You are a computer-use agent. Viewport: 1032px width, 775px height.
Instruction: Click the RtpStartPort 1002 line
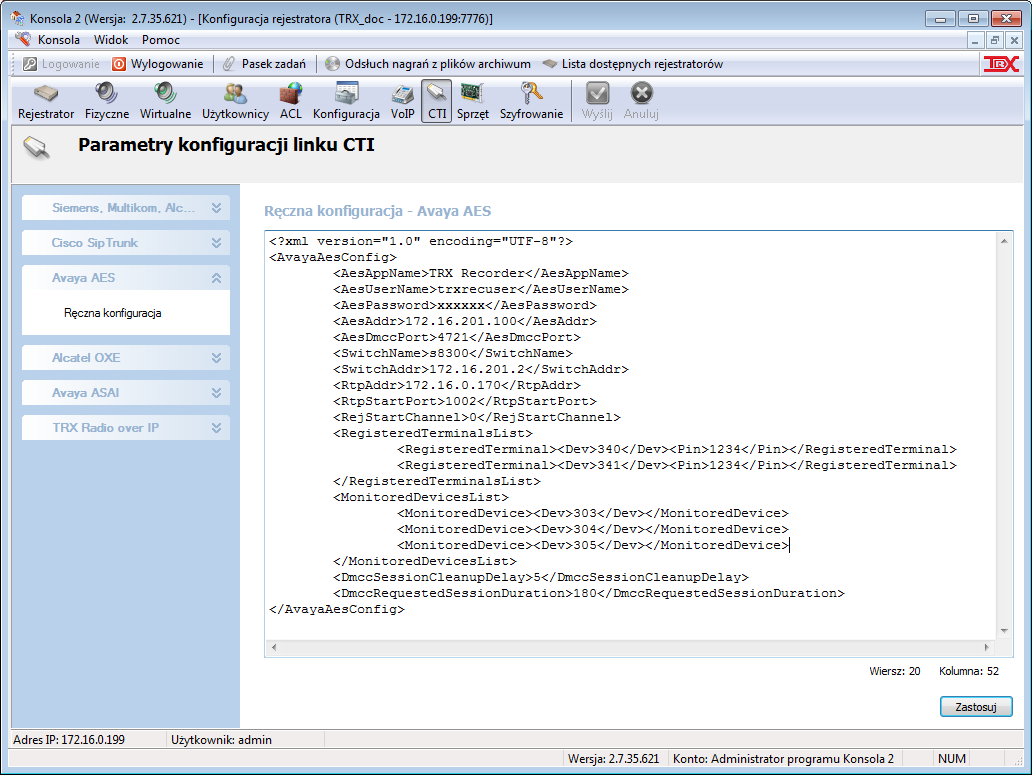coord(465,401)
